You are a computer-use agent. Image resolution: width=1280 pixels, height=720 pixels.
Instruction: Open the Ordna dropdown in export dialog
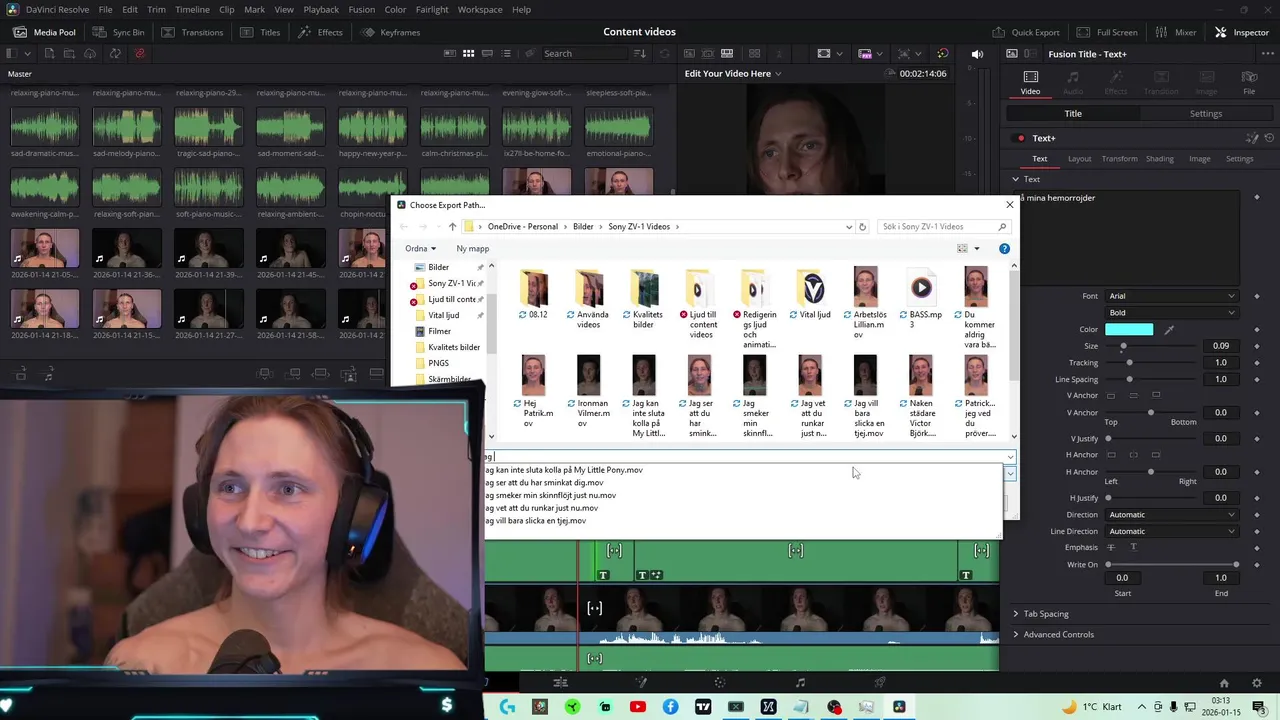[x=420, y=249]
